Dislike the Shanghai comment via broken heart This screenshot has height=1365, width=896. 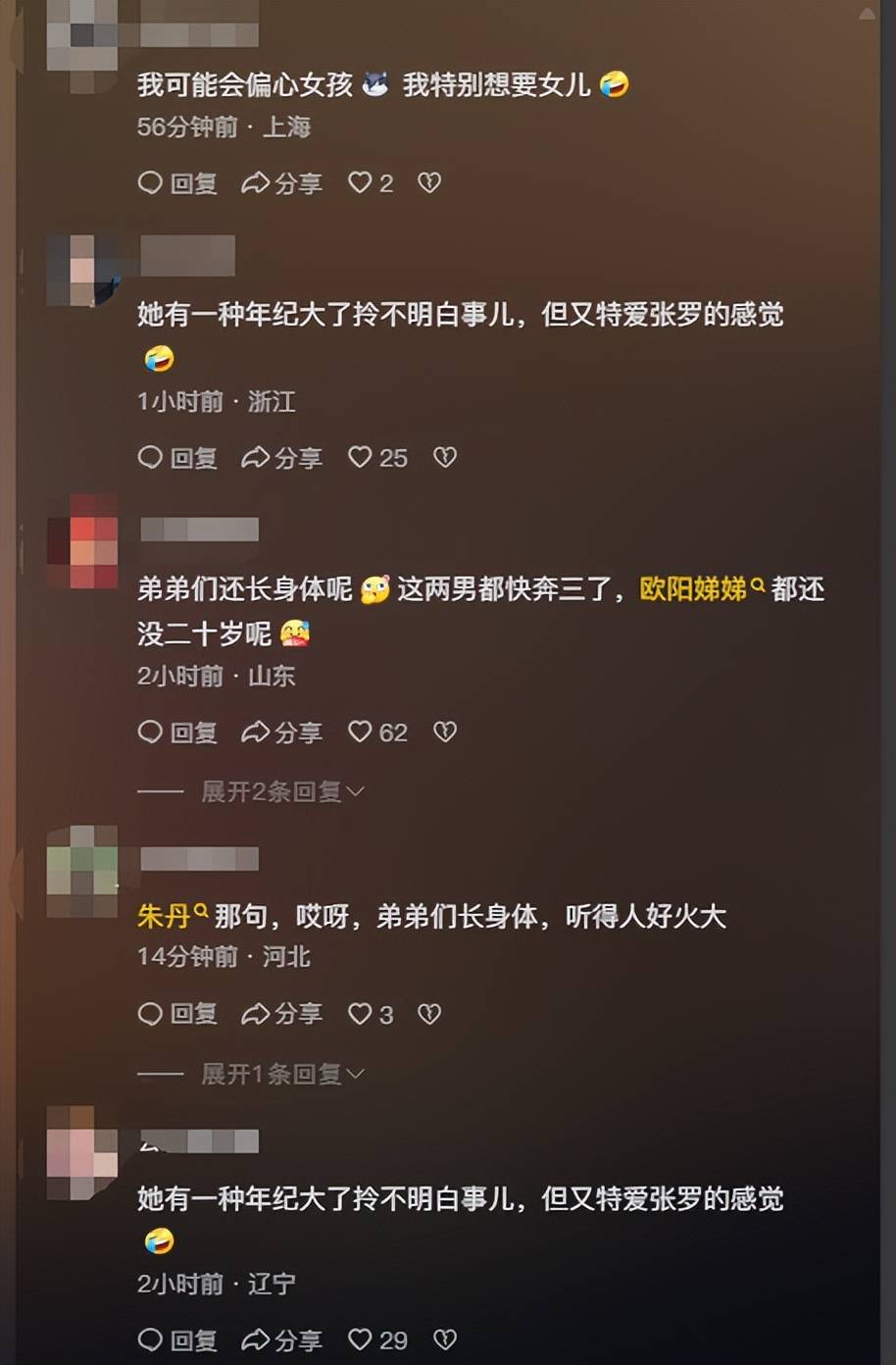tap(429, 183)
